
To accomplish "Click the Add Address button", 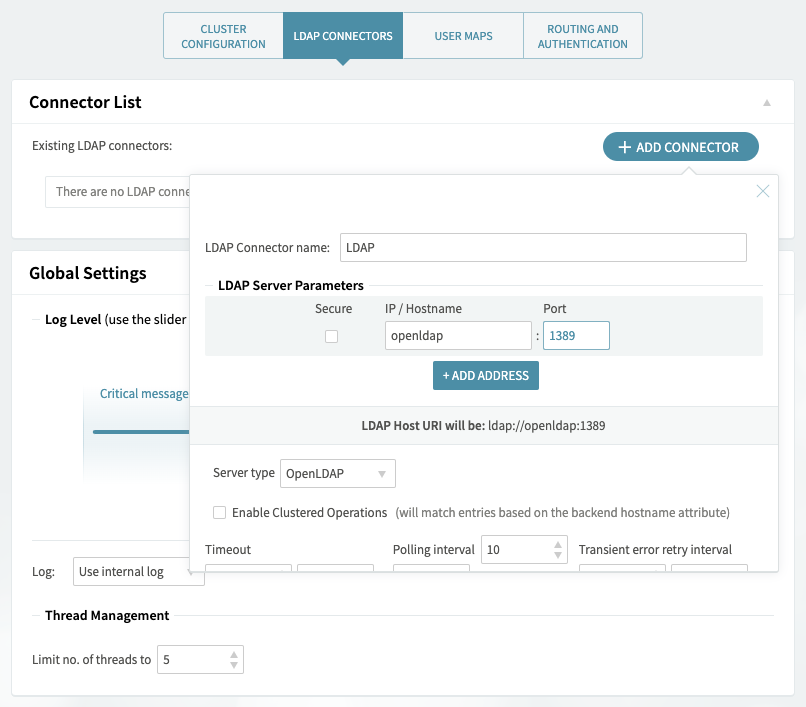I will pos(486,375).
